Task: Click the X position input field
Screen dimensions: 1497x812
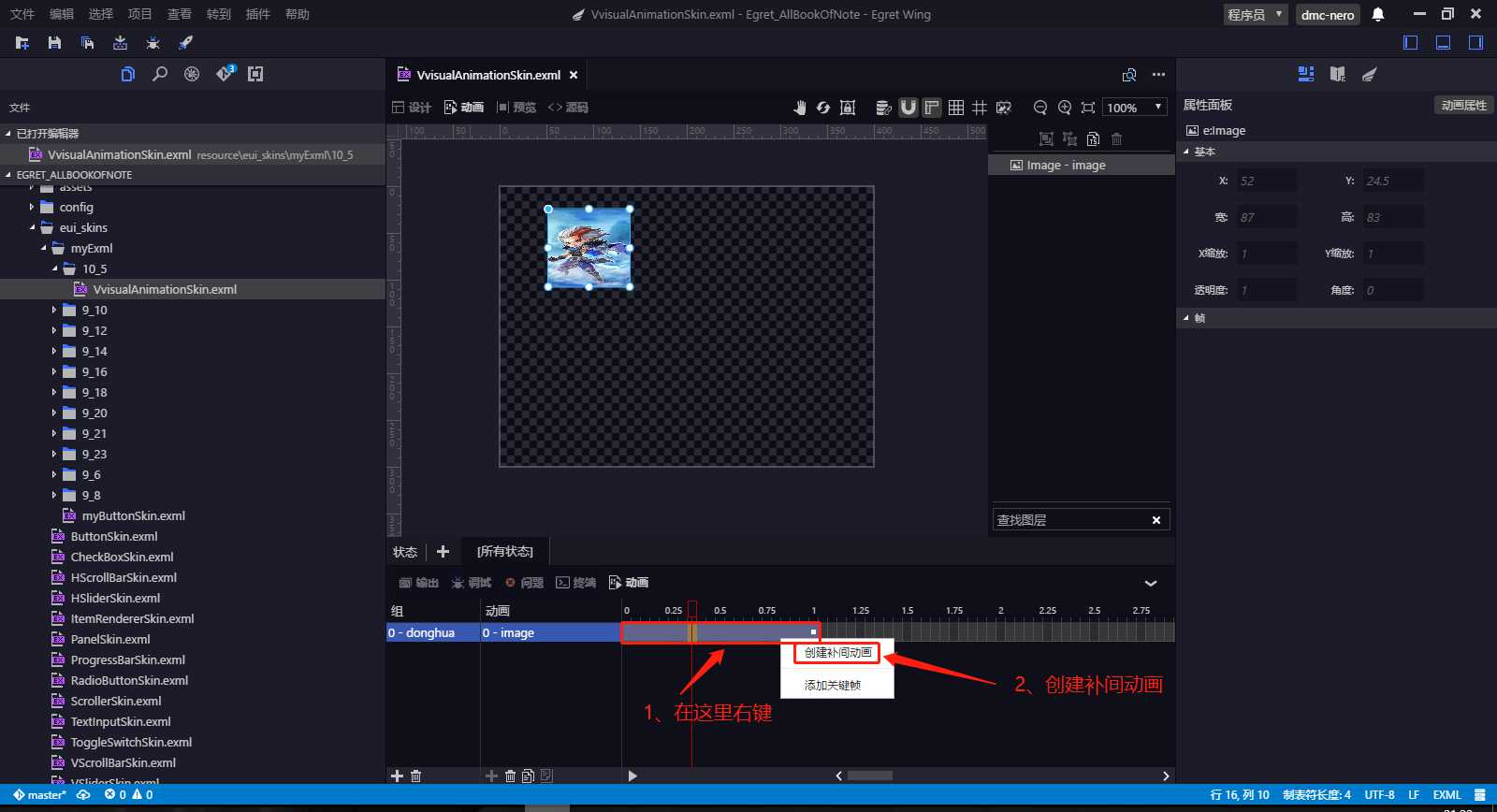Action: [x=1267, y=181]
